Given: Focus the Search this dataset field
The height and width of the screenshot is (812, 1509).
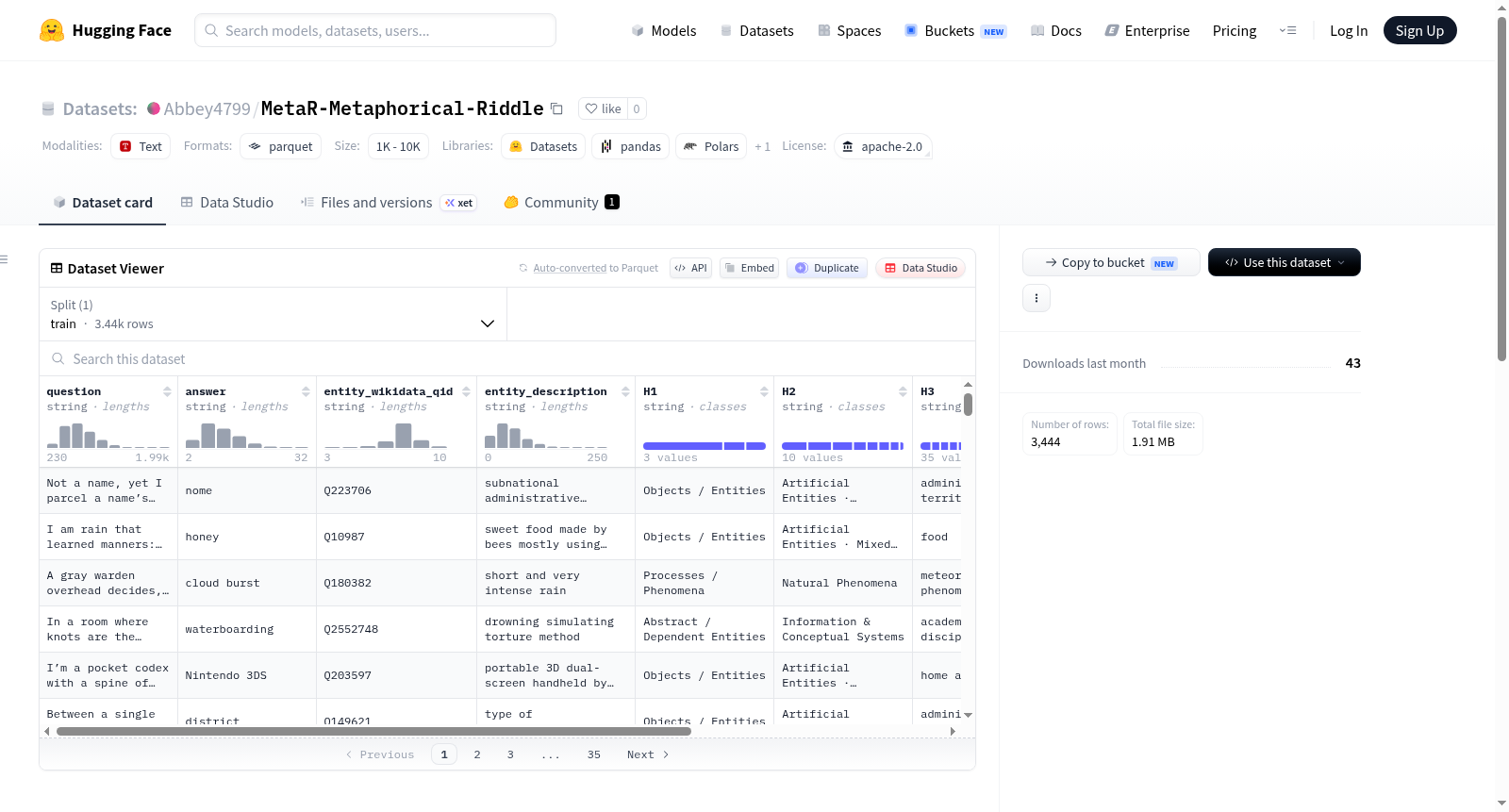Looking at the screenshot, I should tap(507, 358).
